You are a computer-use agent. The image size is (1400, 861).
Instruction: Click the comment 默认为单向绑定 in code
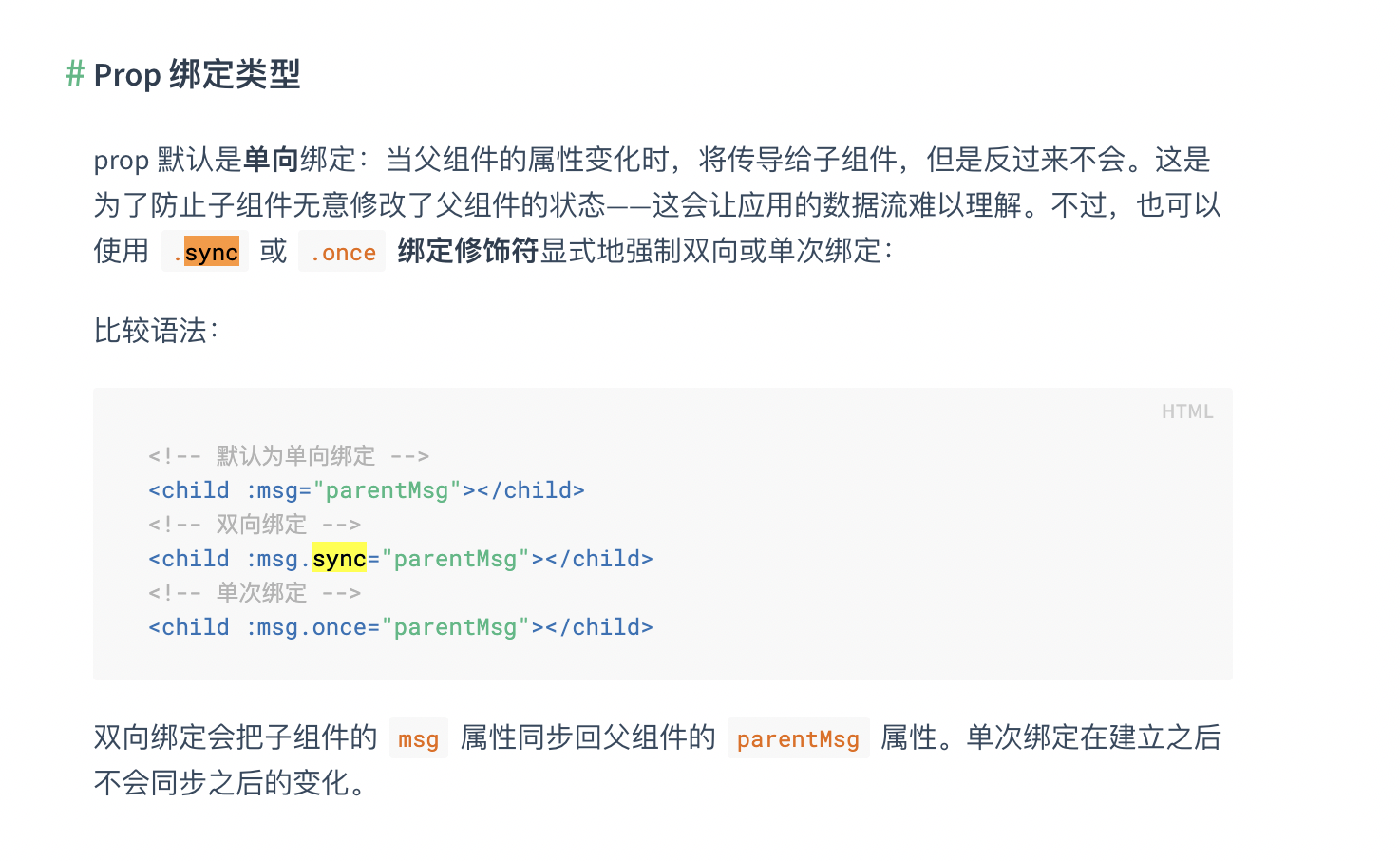[289, 456]
